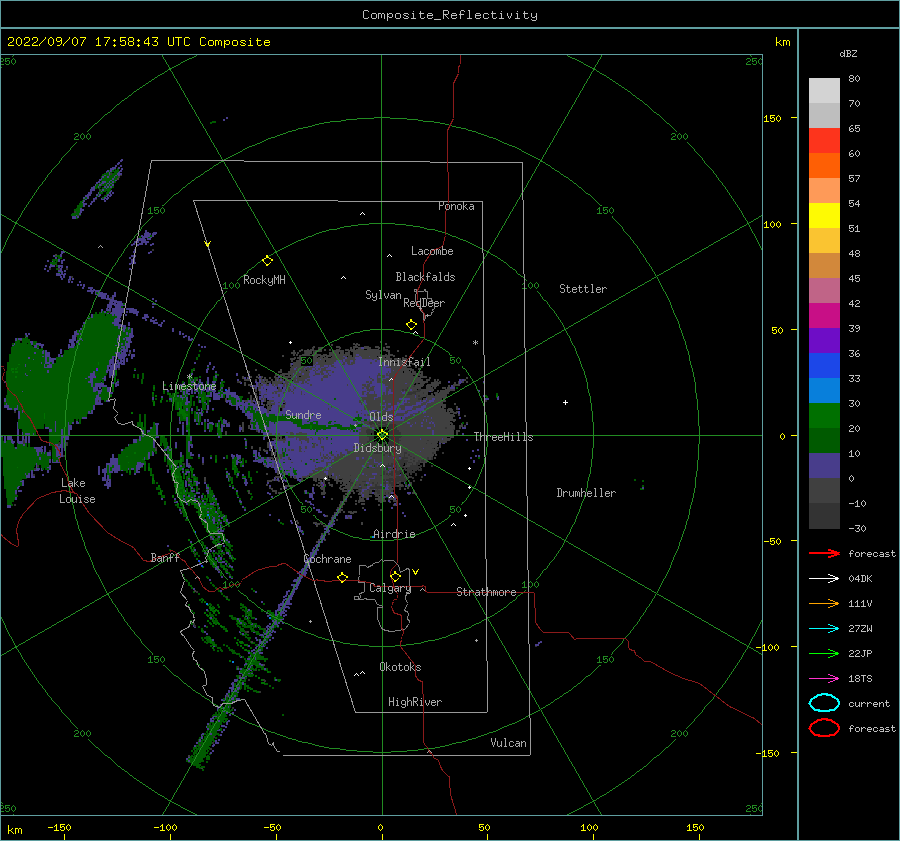Click the purple 39–36 dBZ swatch
Viewport: 900px width, 841px height.
click(x=824, y=341)
